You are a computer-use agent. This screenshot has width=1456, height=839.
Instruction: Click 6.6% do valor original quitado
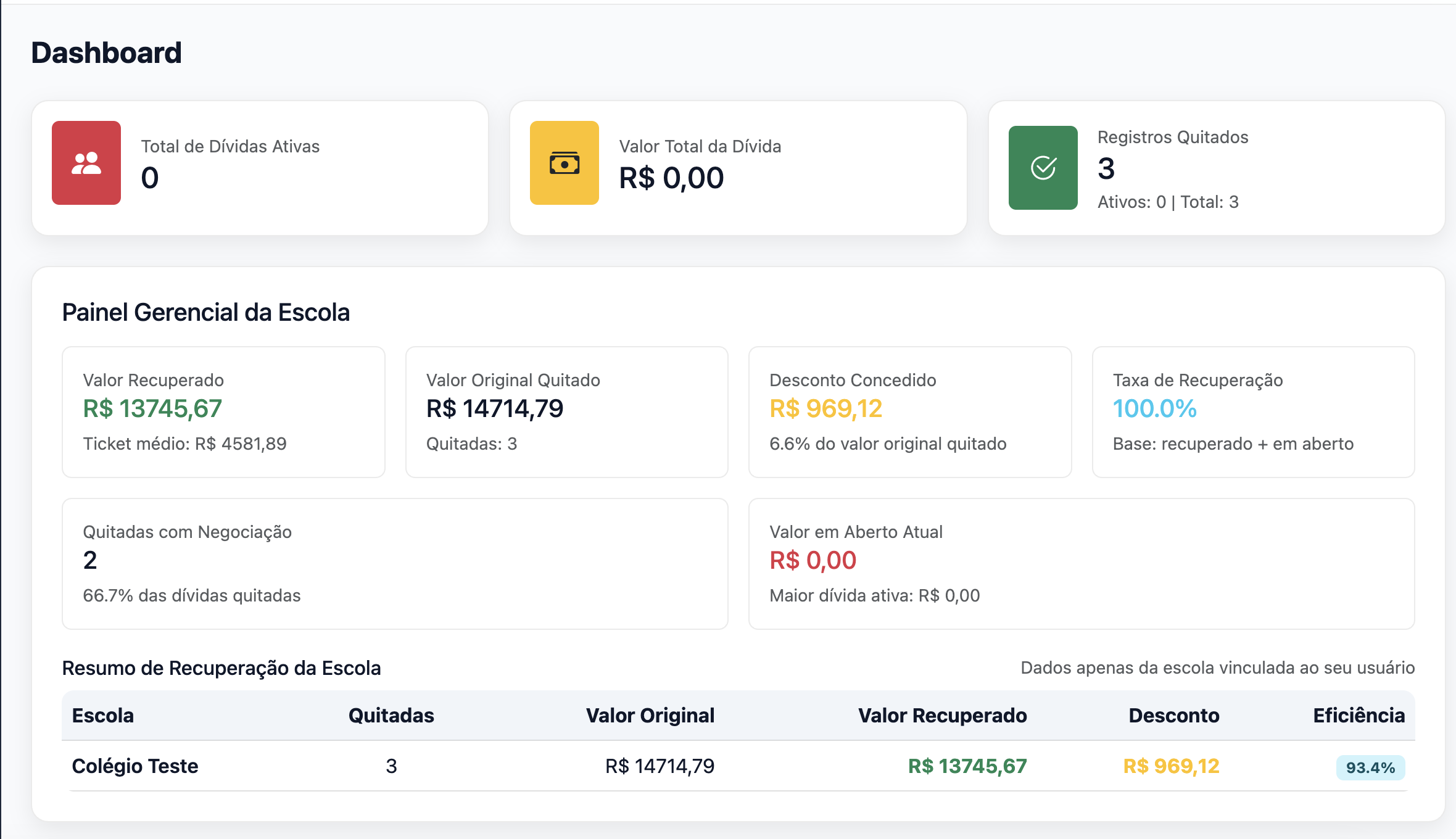click(x=888, y=444)
